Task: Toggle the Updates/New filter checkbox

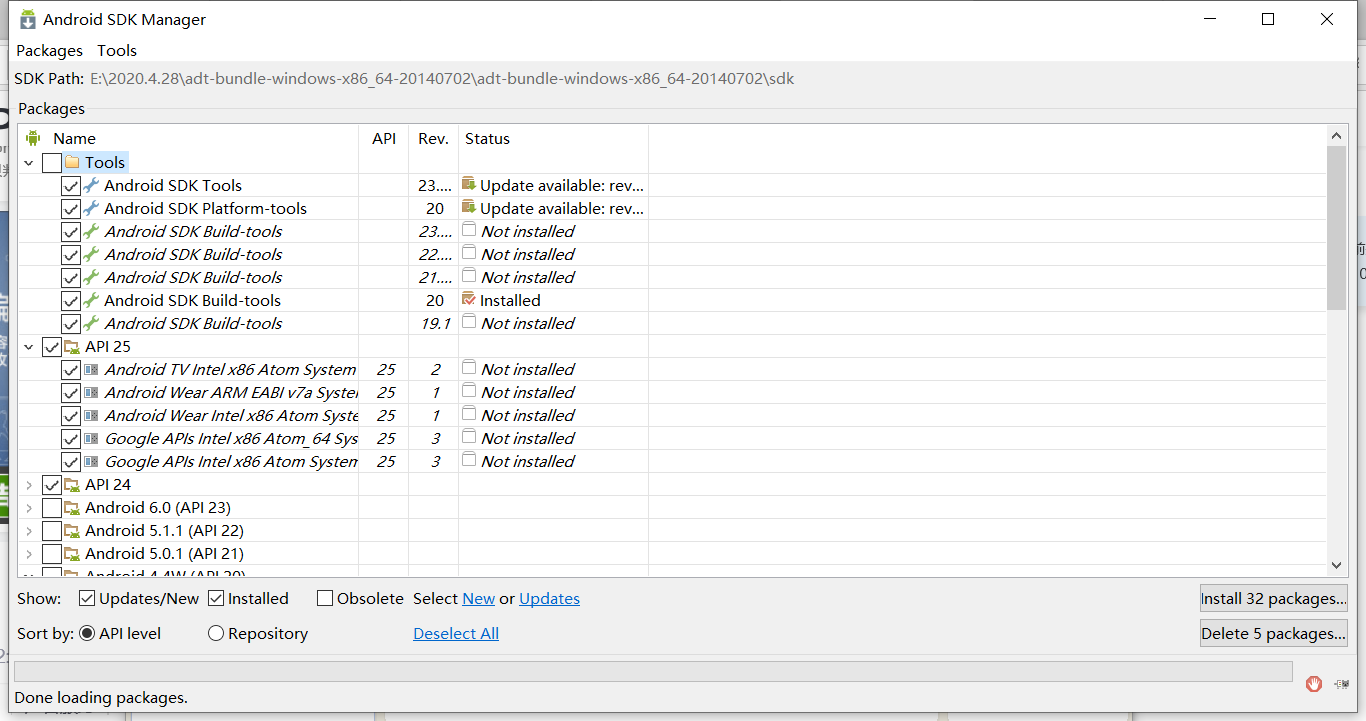Action: pyautogui.click(x=87, y=598)
